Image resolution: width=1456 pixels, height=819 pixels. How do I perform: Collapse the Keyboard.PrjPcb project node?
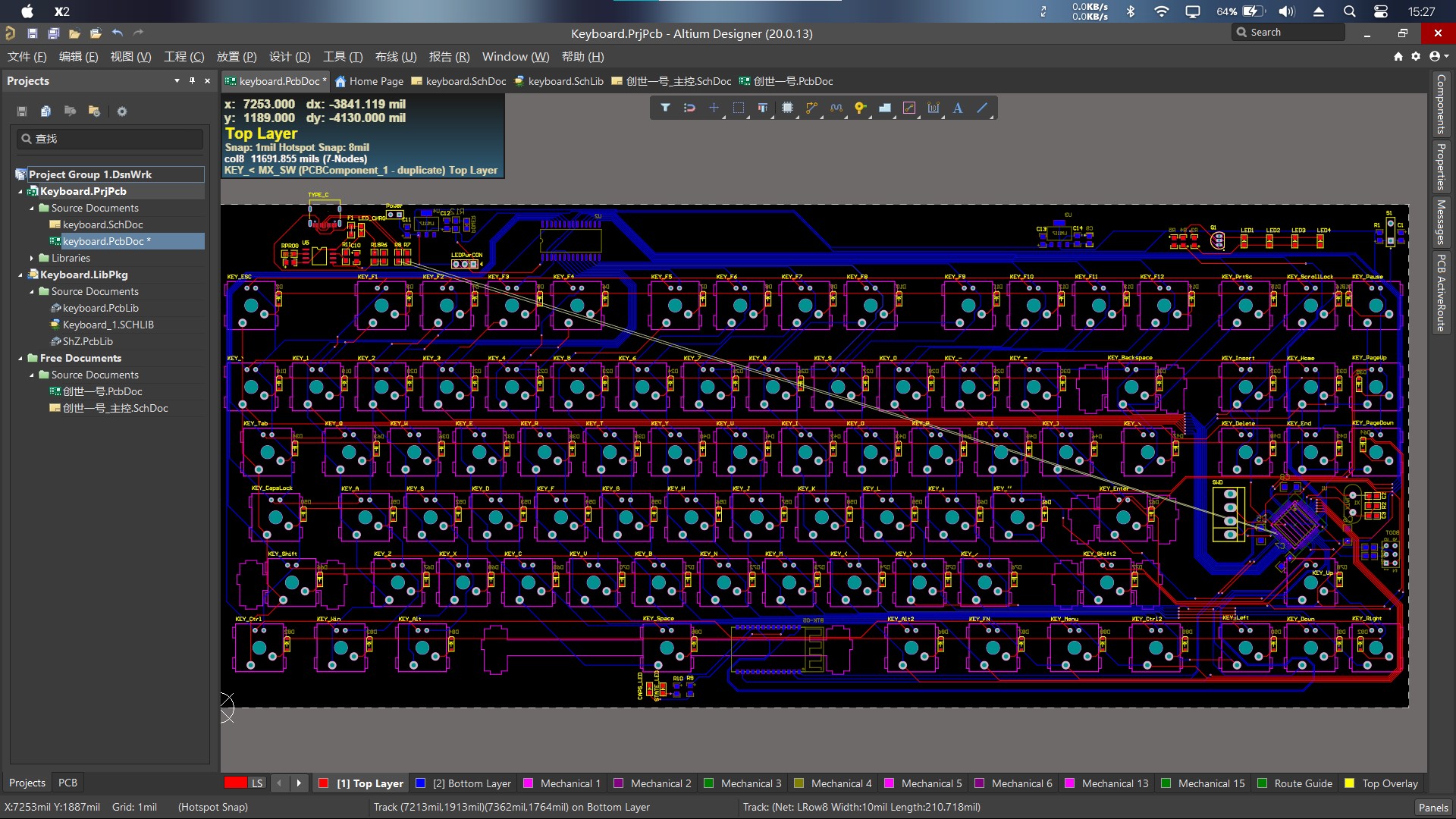click(20, 192)
